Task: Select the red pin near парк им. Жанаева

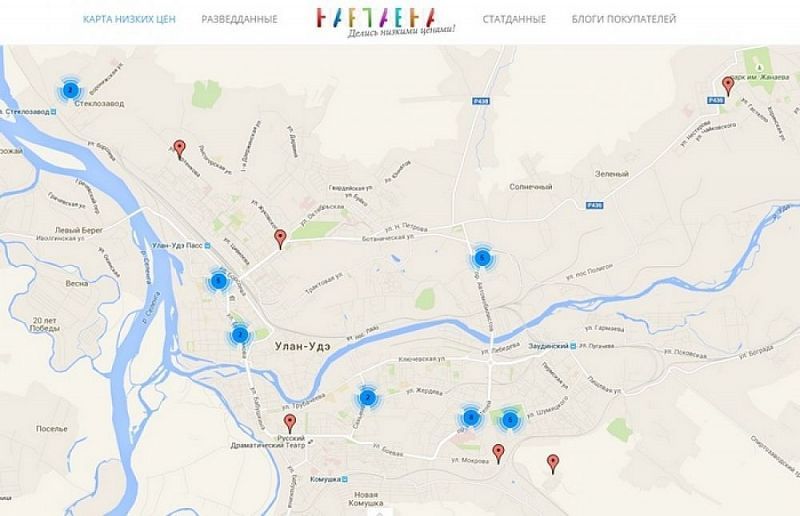Action: [728, 86]
